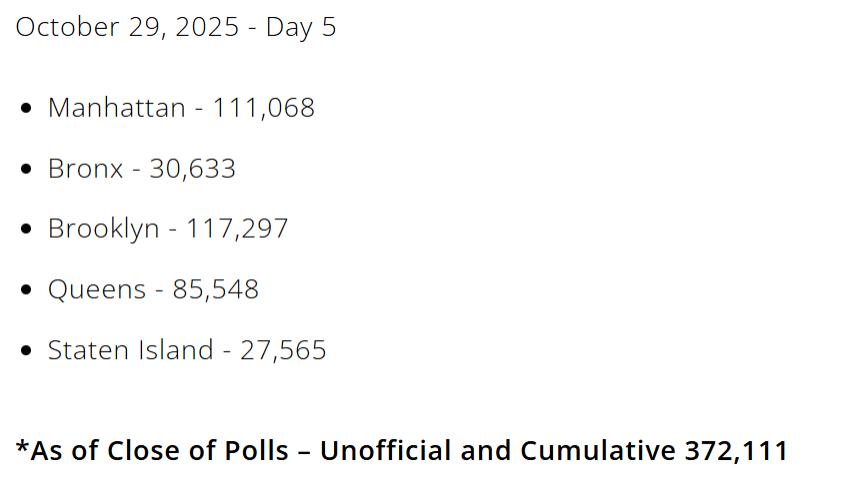Click the bullet point beside Staten Island
The width and height of the screenshot is (847, 484).
click(x=26, y=352)
